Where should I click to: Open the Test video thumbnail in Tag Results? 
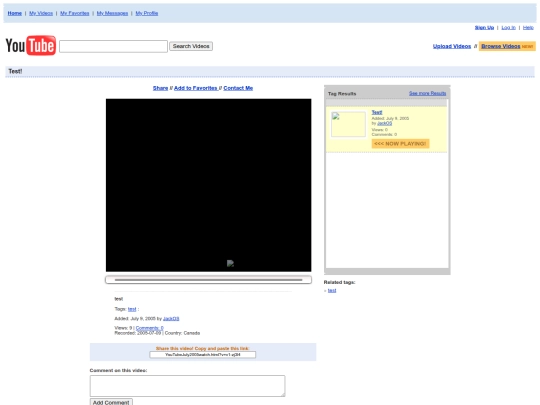click(x=348, y=124)
